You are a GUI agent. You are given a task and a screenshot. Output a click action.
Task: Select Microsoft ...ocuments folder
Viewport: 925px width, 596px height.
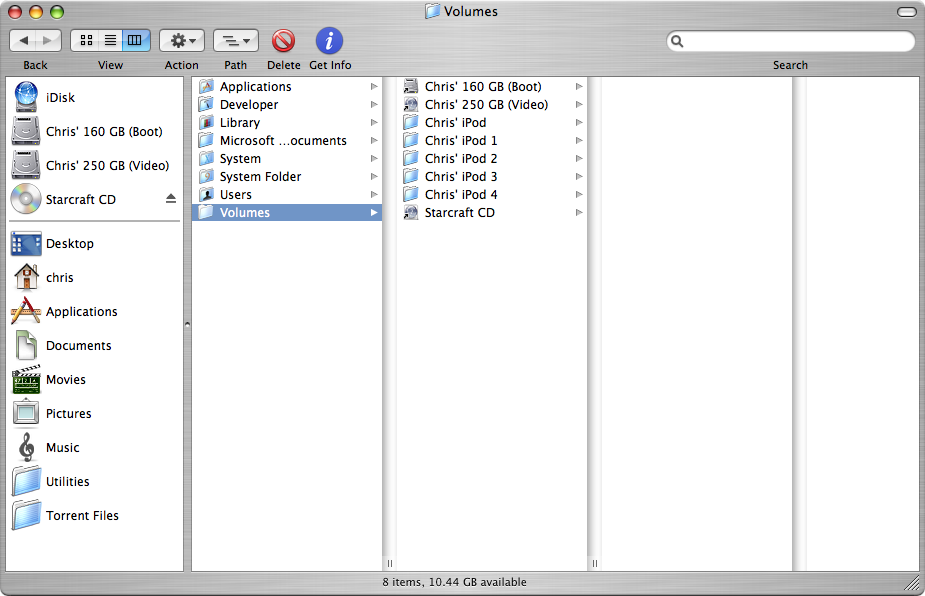pos(287,140)
